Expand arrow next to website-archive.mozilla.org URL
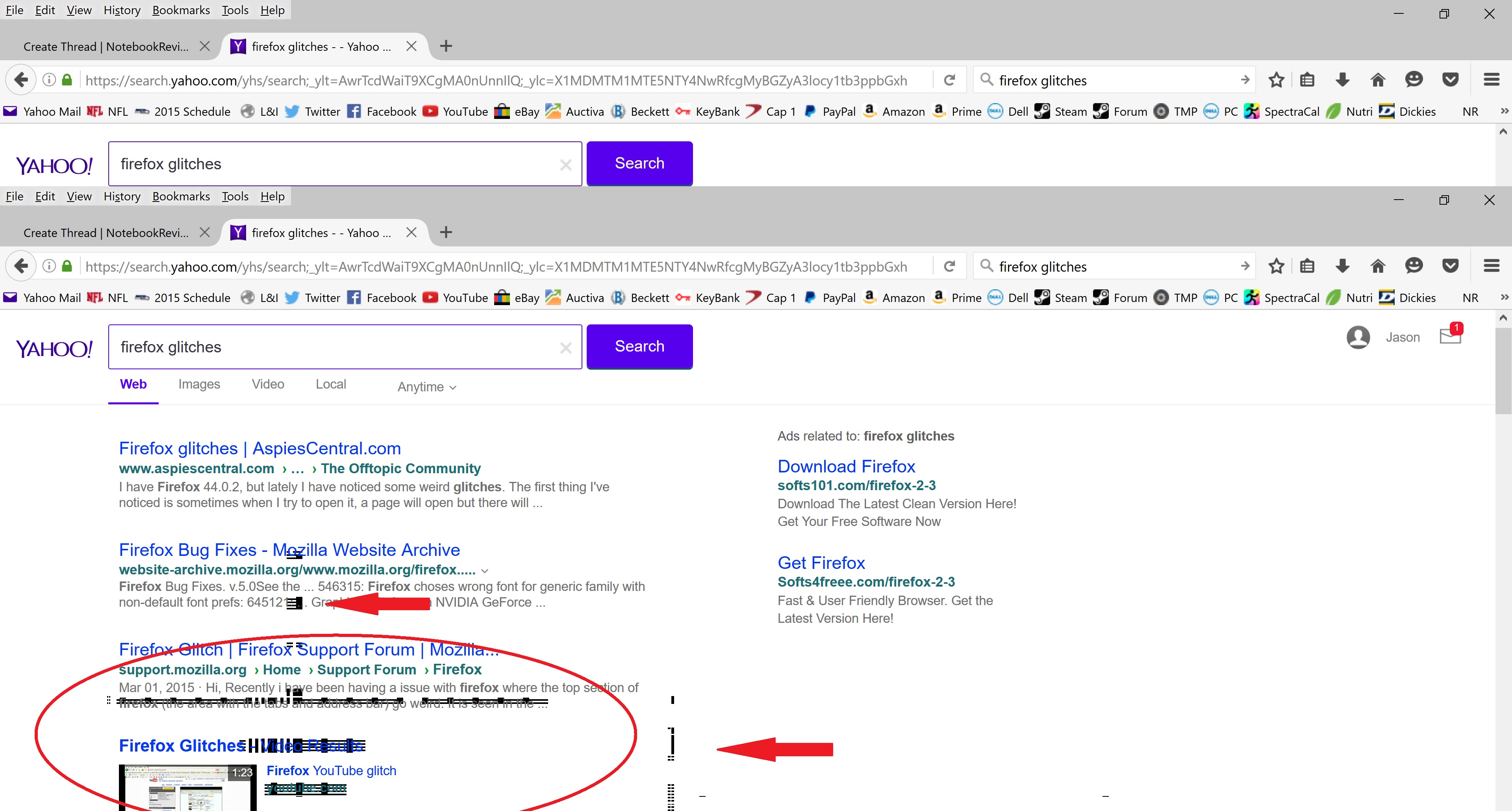 click(x=484, y=570)
